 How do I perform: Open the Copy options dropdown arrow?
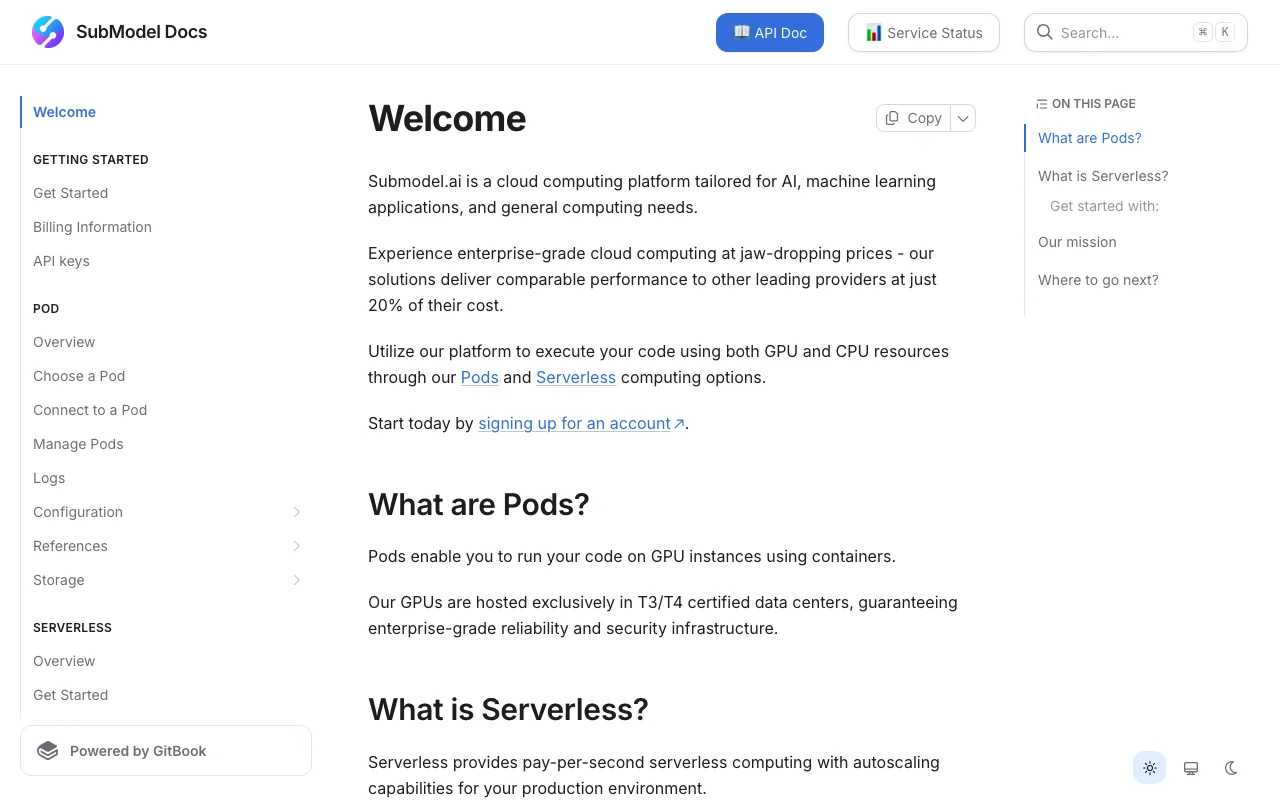click(x=963, y=118)
